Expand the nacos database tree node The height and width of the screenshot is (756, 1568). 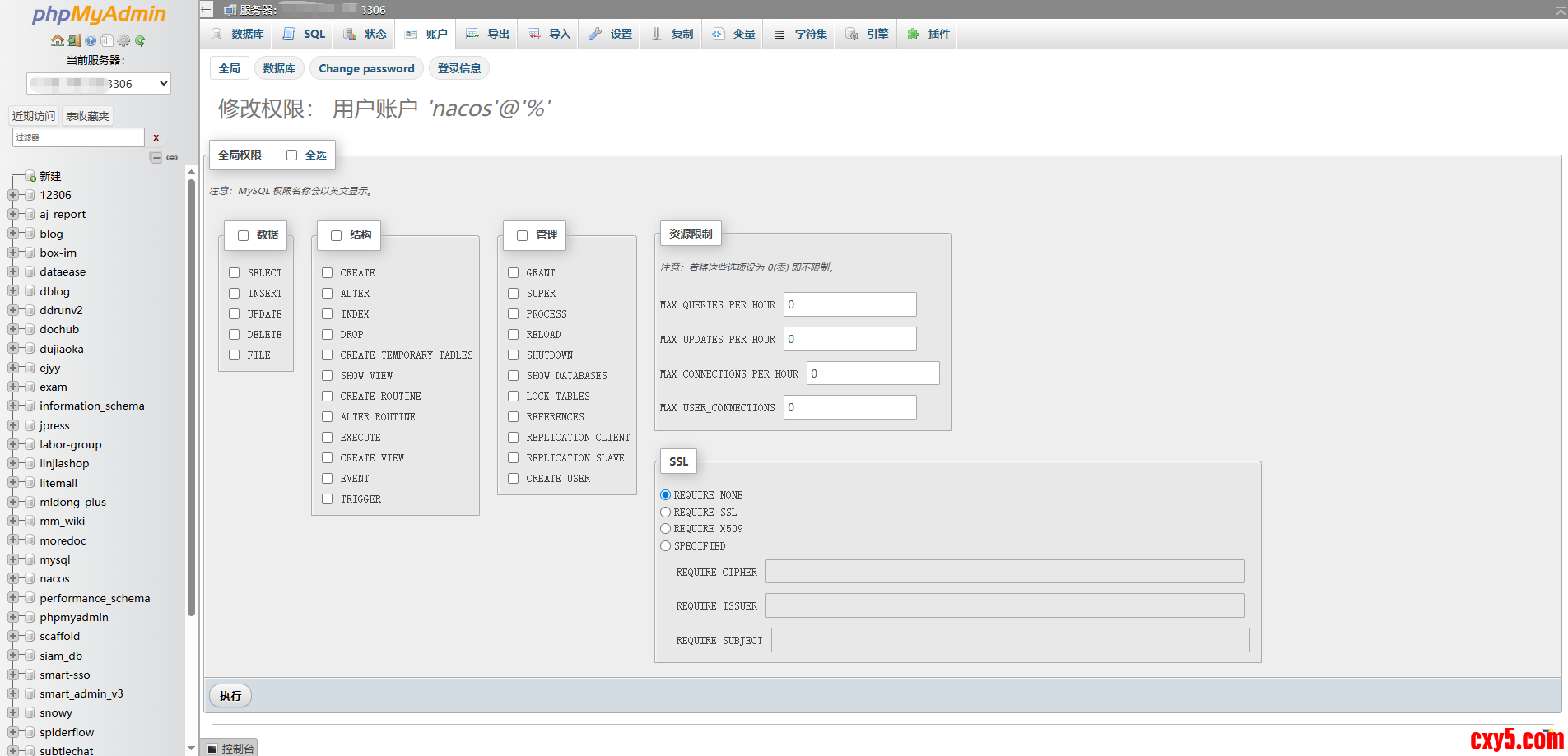pos(13,578)
